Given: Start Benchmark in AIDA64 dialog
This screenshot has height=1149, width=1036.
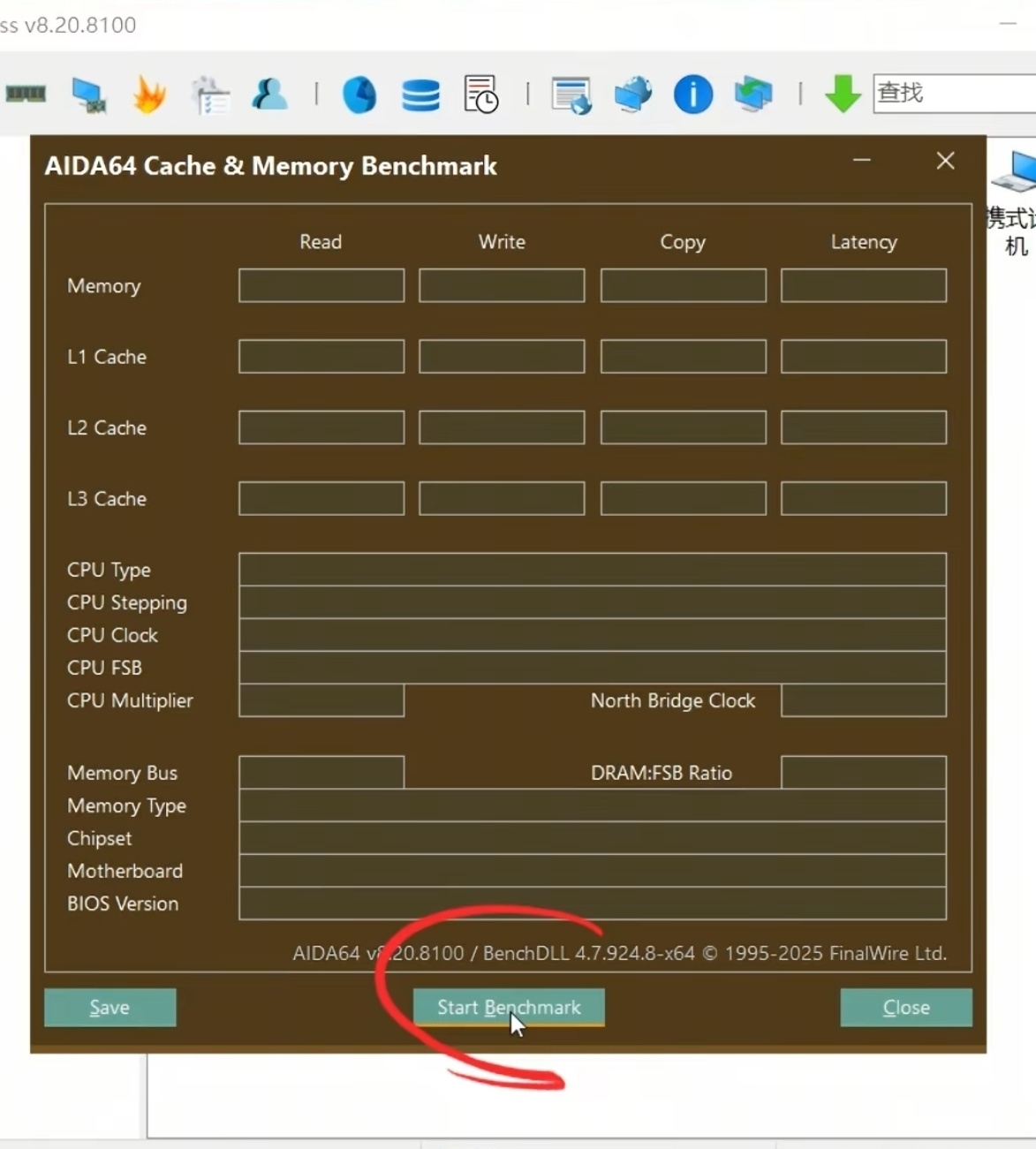Looking at the screenshot, I should tap(509, 1008).
